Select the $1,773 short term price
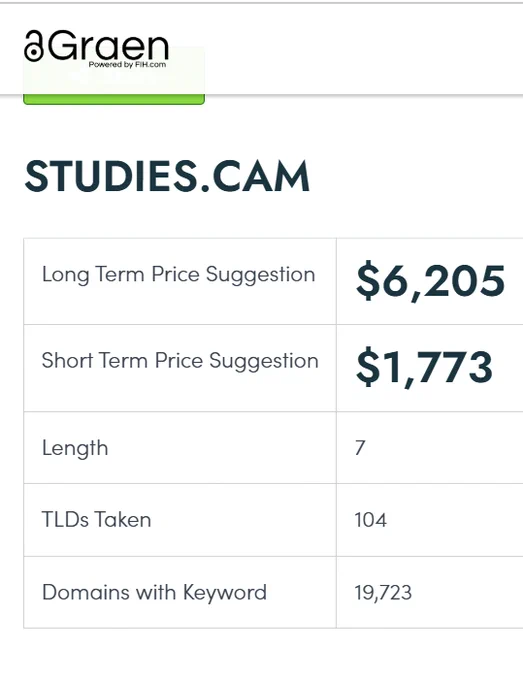The image size is (523, 680). coord(424,367)
